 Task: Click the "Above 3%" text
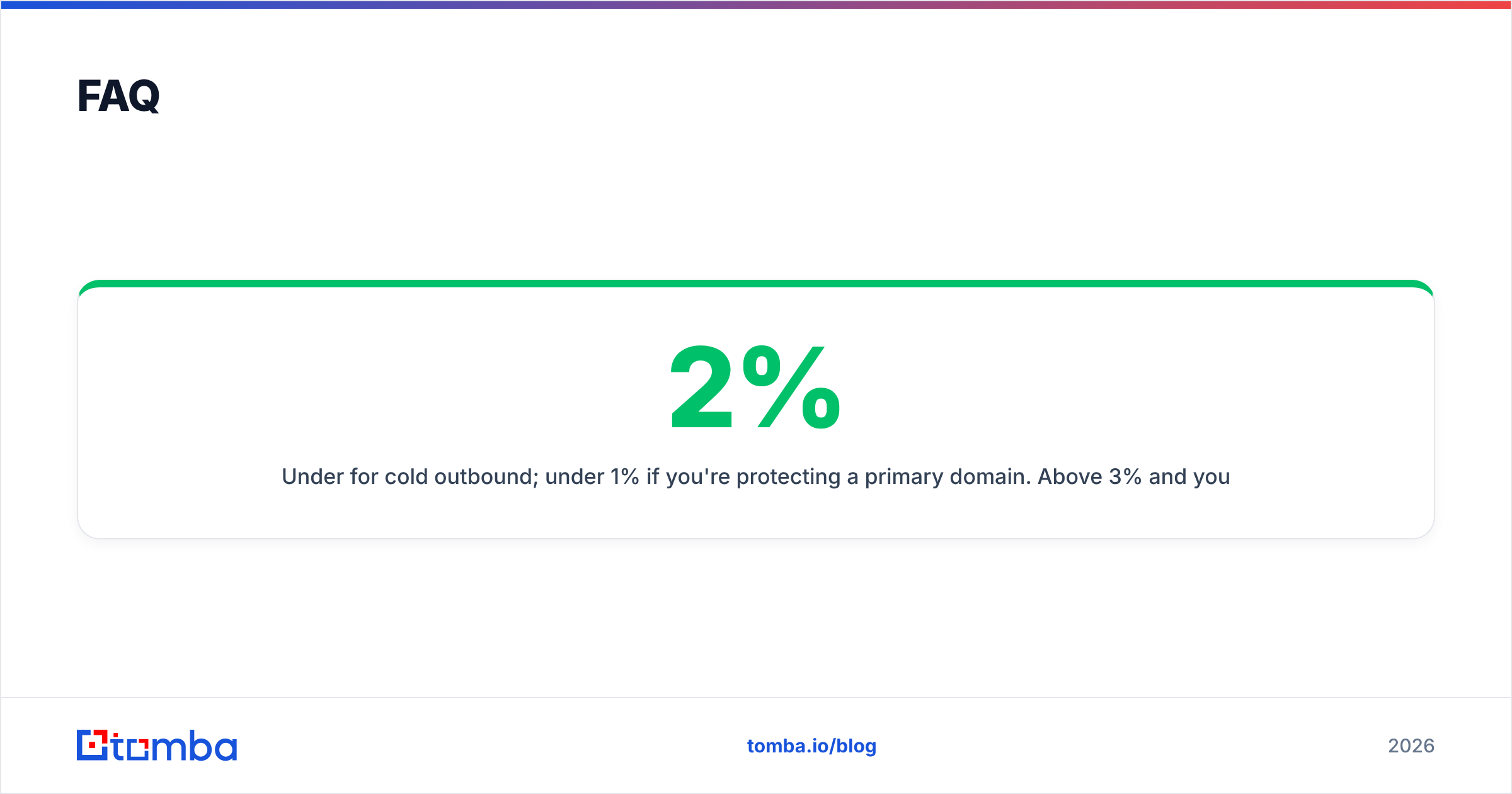tap(1090, 477)
